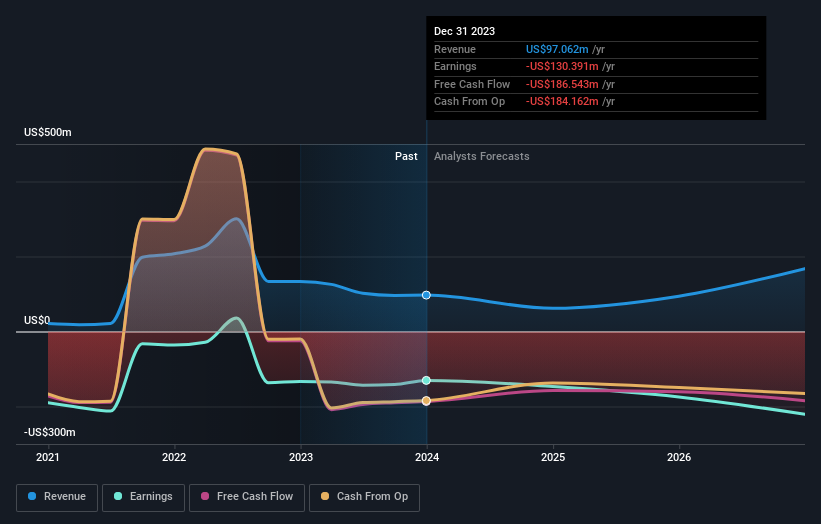Viewport: 821px width, 524px height.
Task: Click the US$500m y-axis label
Action: coord(48,132)
